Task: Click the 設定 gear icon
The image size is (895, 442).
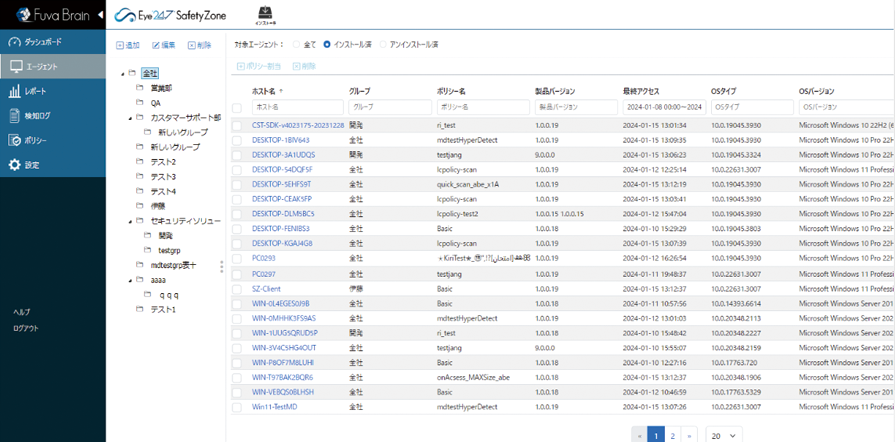Action: 15,165
